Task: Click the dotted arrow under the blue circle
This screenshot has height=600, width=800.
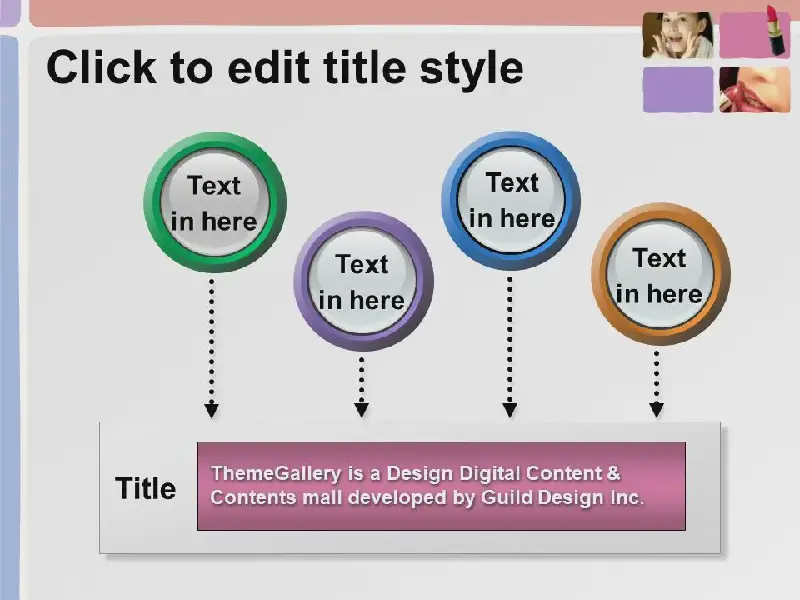Action: coord(510,346)
